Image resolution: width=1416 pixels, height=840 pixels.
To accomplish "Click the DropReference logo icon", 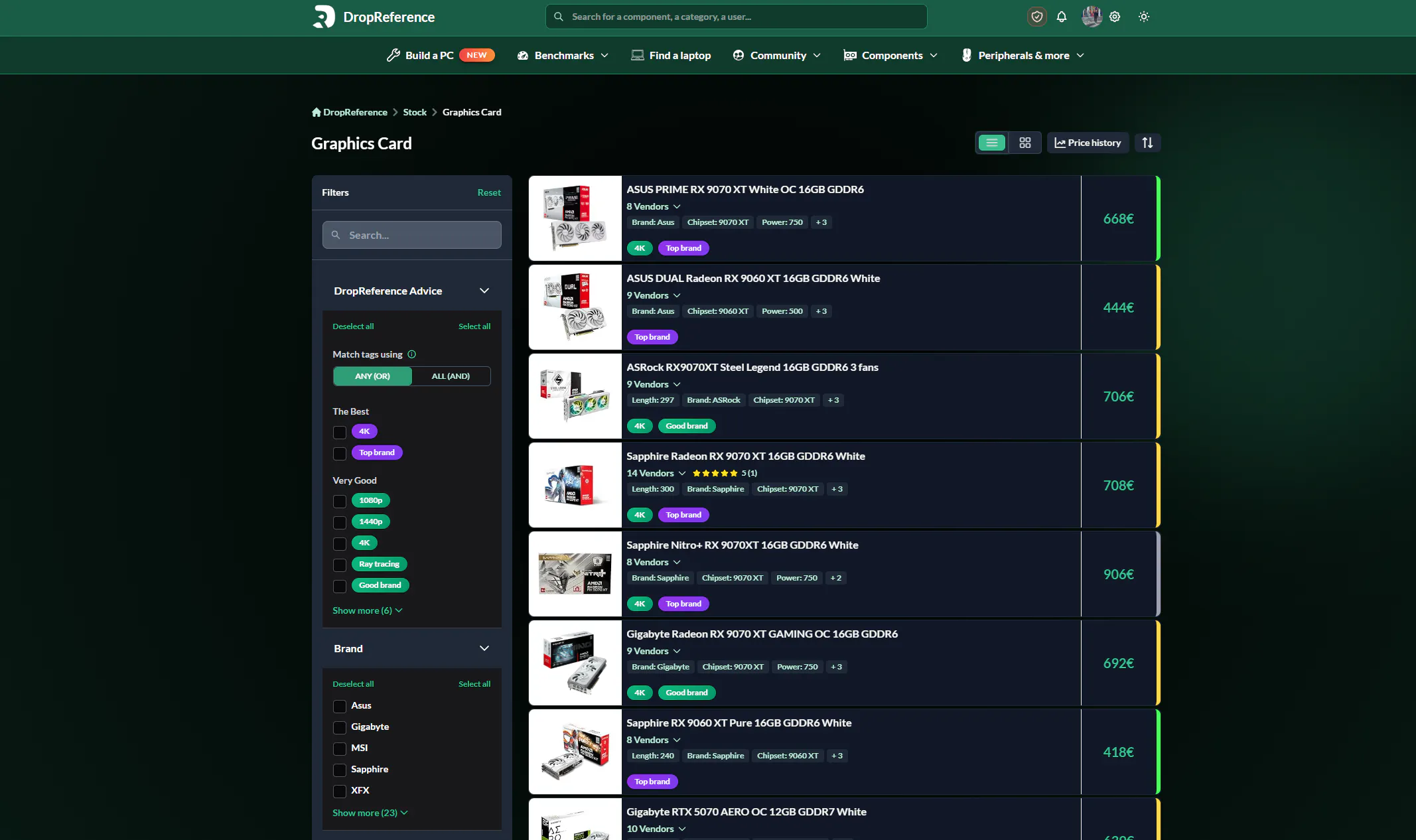I will pyautogui.click(x=324, y=17).
